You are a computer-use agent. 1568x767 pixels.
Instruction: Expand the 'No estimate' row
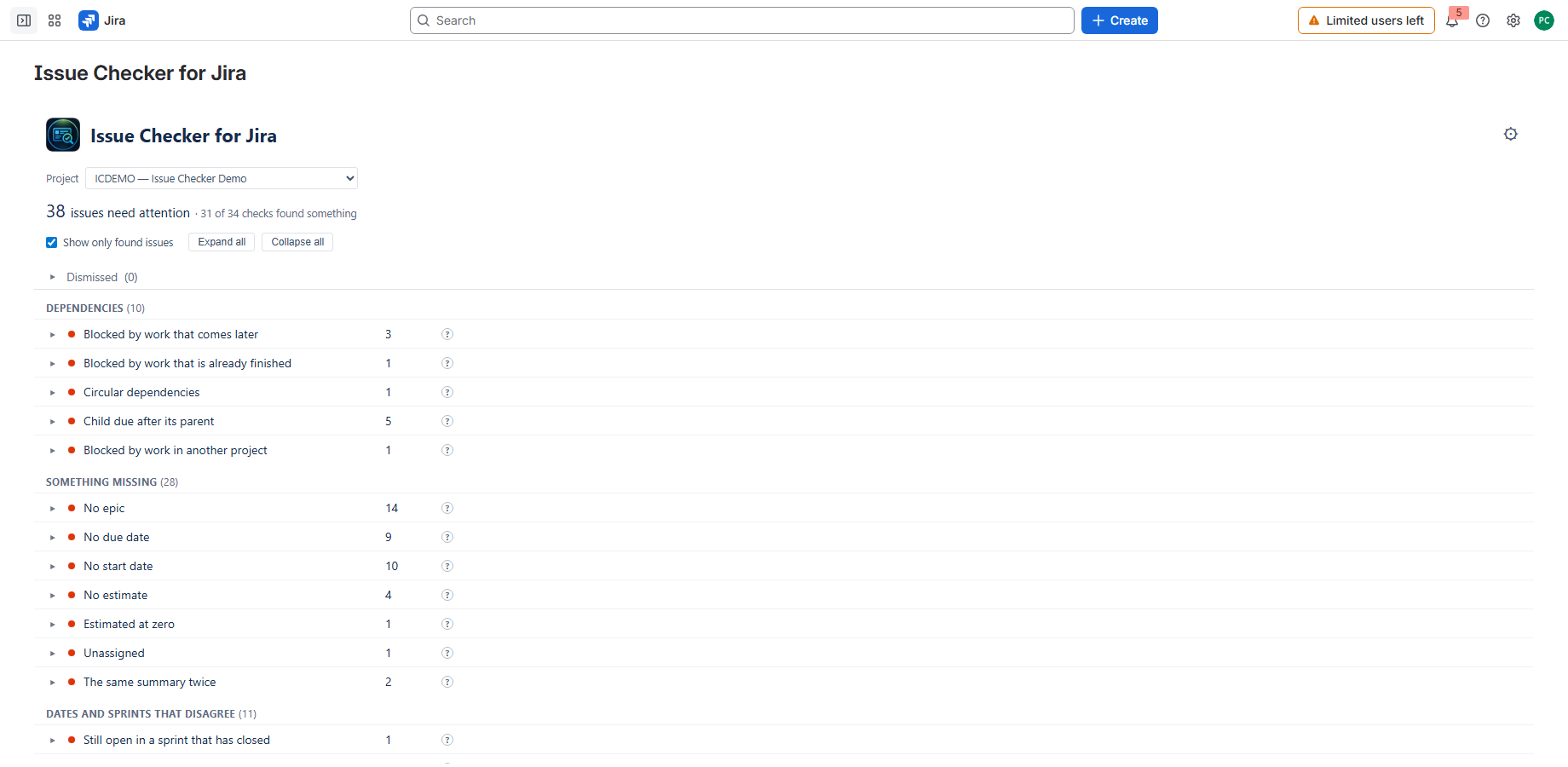pos(52,596)
